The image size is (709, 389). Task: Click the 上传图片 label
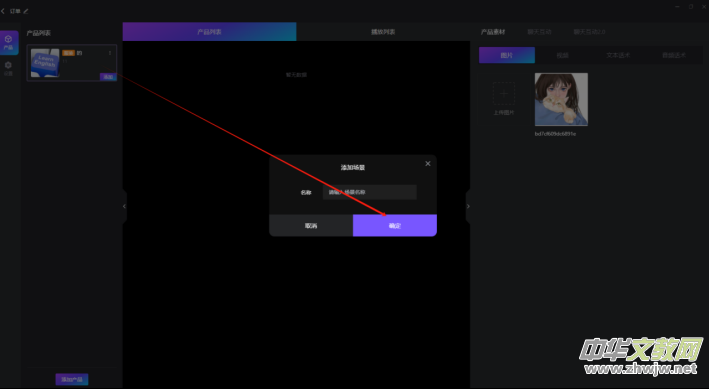tap(504, 113)
